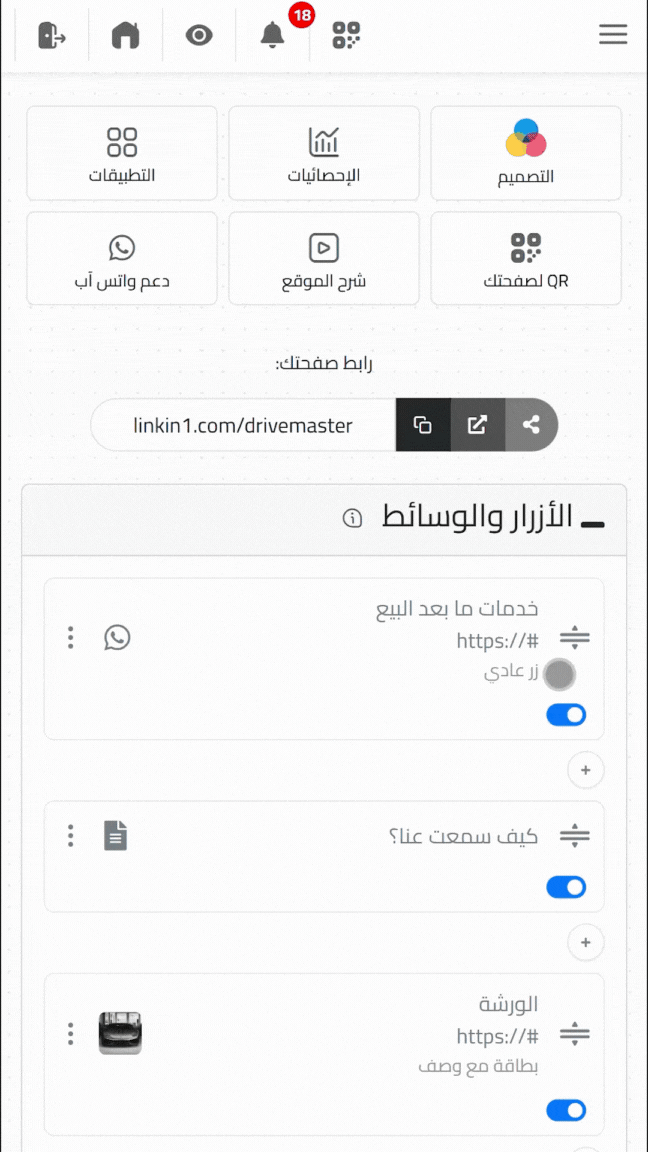Viewport: 648px width, 1152px height.
Task: Click the WhatsApp icon on خدمات ما بعد البيع
Action: (117, 637)
